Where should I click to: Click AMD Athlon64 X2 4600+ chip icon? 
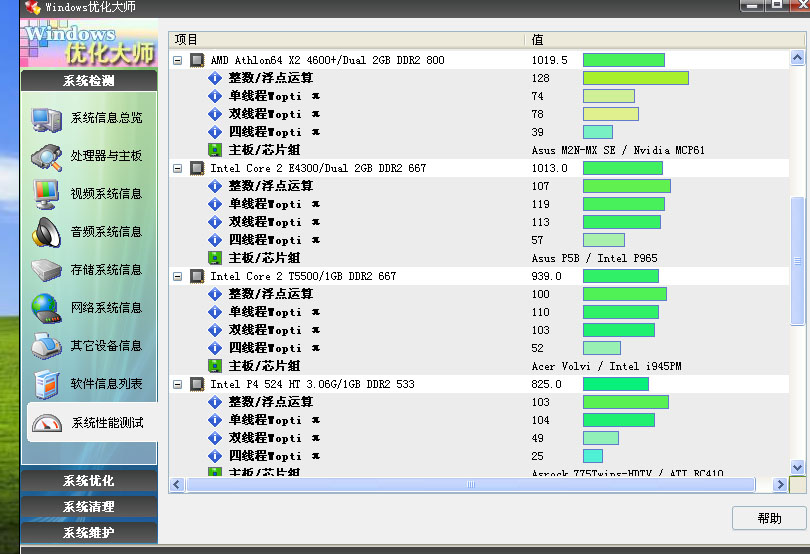[x=197, y=60]
